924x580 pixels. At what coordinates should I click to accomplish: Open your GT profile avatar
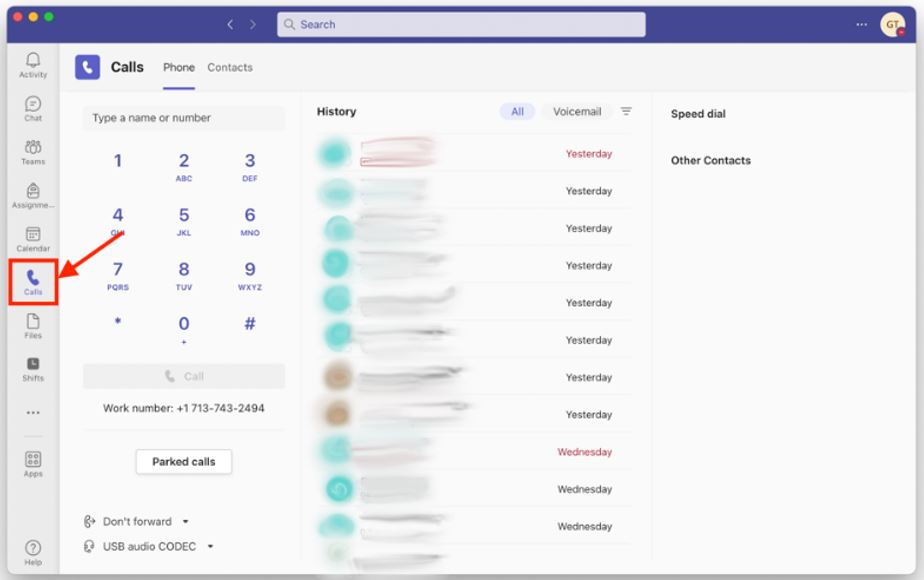[893, 23]
